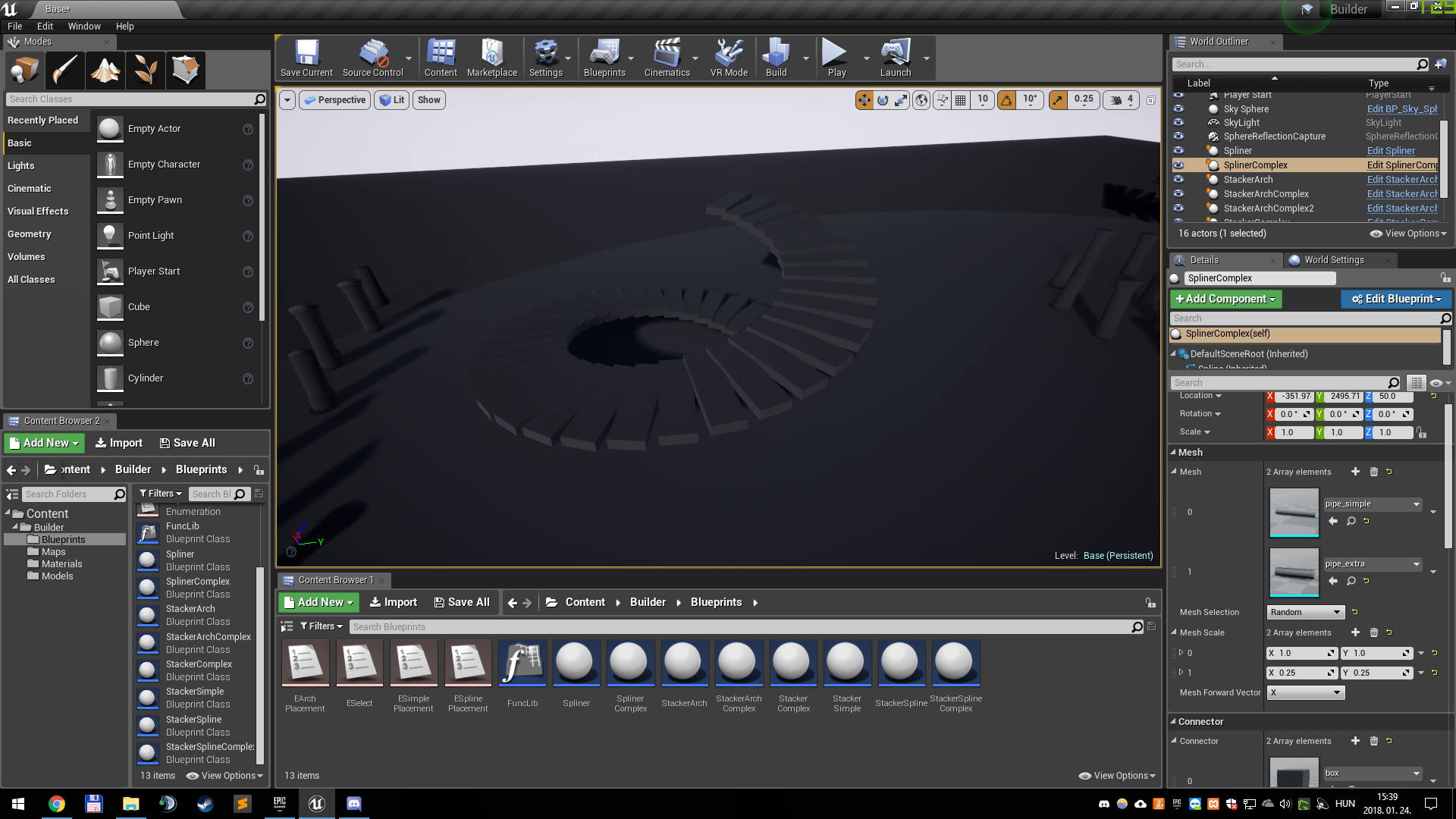Click Add Component button in Details
This screenshot has height=819, width=1456.
point(1227,299)
